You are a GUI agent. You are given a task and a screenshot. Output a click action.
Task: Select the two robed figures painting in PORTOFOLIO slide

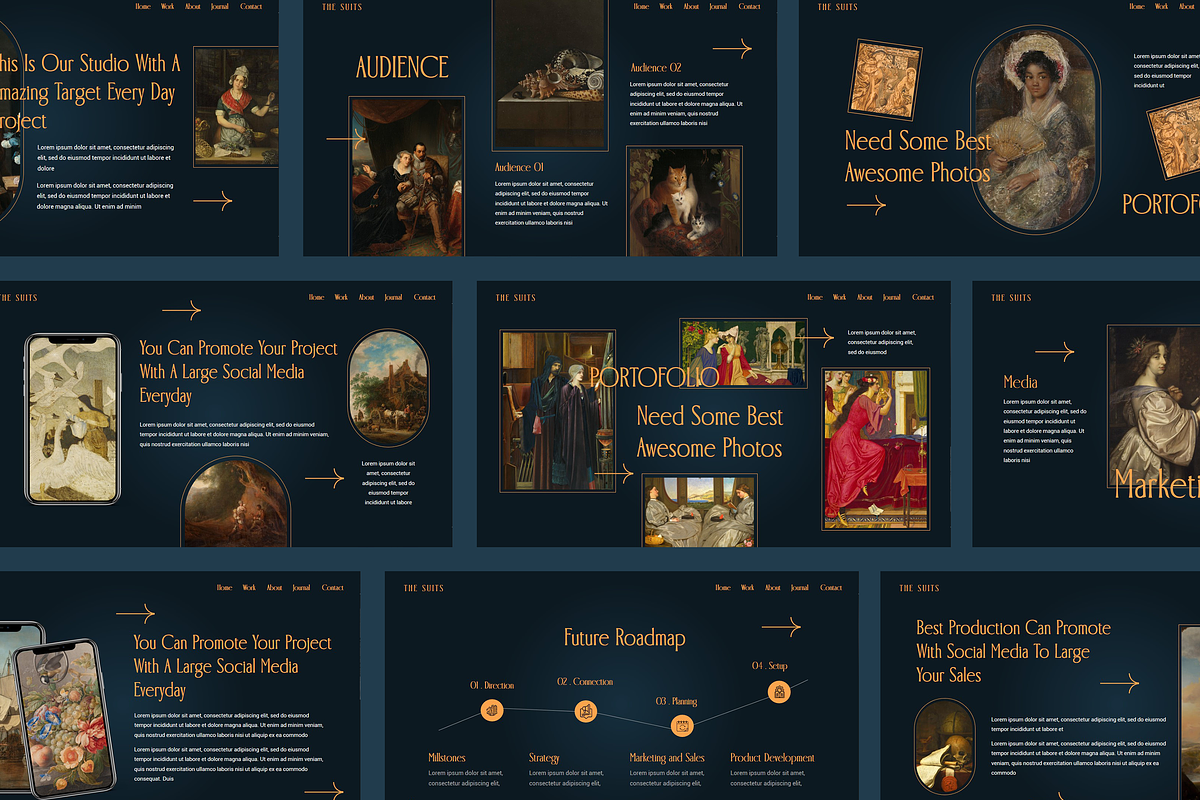point(558,411)
